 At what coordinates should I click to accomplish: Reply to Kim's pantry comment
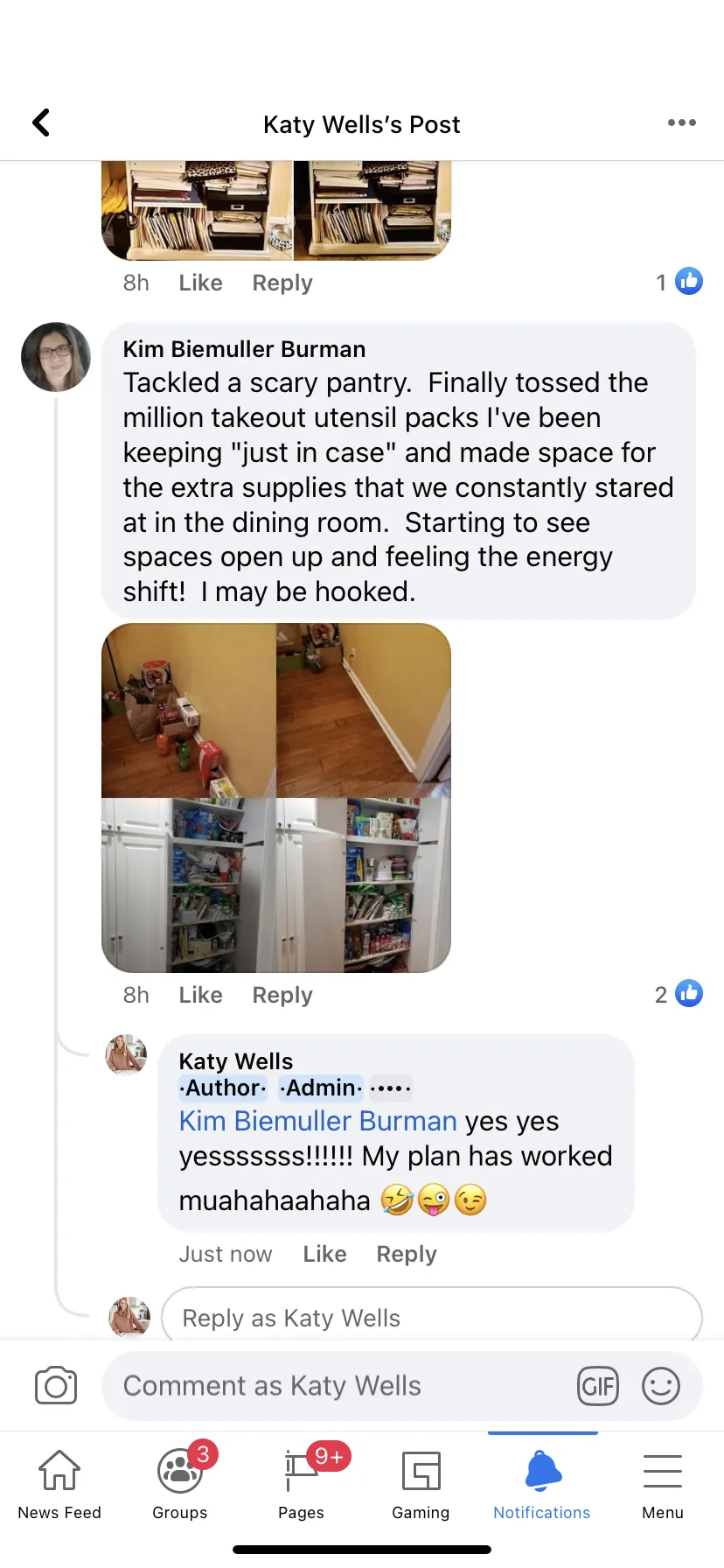point(282,995)
